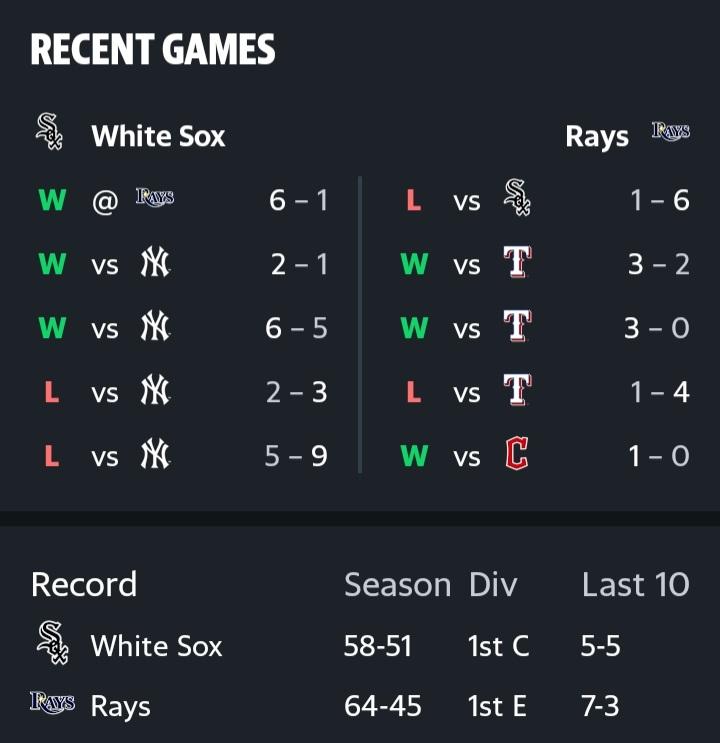The image size is (720, 743).
Task: Select the Yankees logo in 5–9 loss row
Action: pyautogui.click(x=155, y=453)
